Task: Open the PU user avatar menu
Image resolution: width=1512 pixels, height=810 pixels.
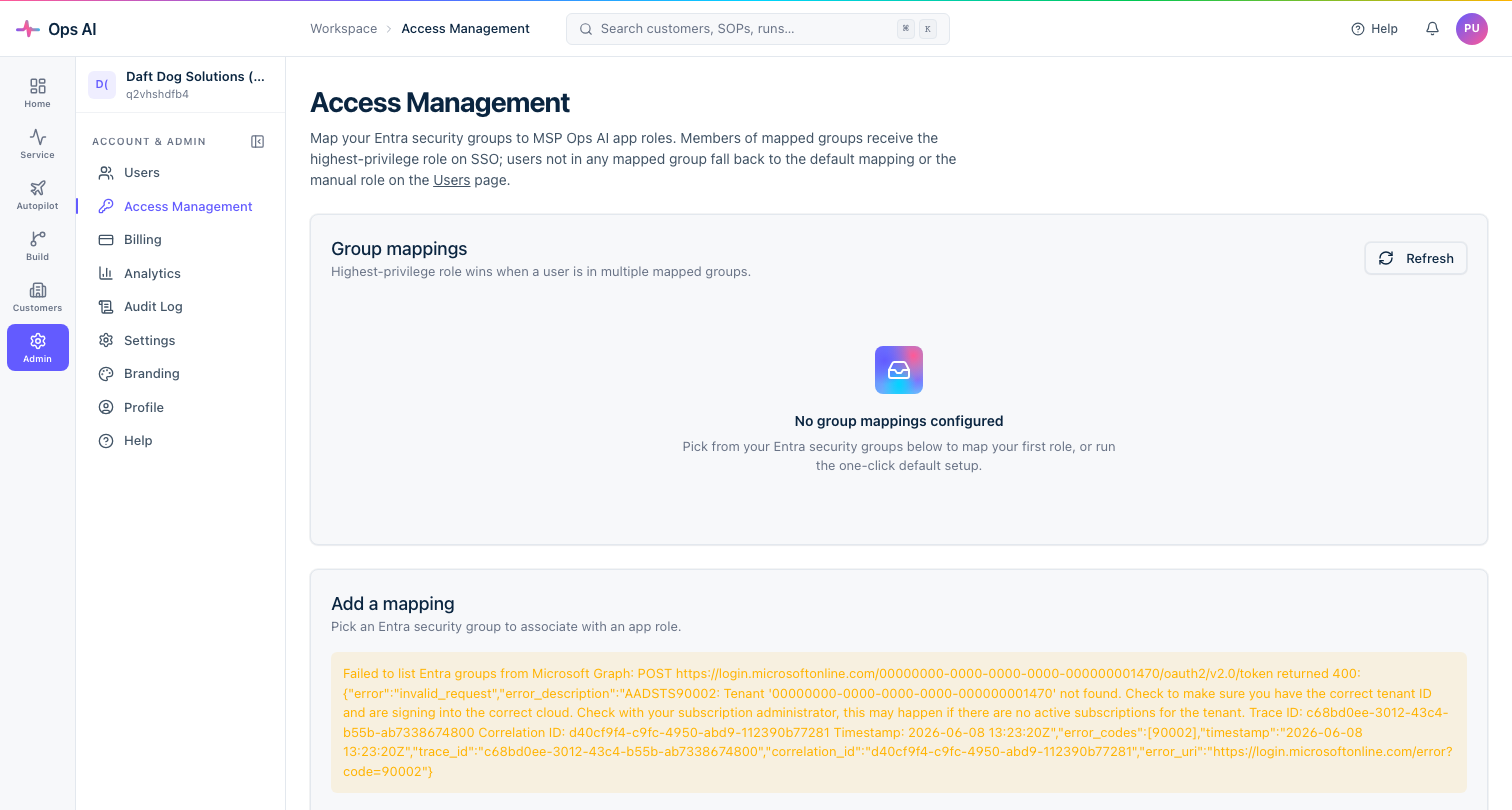Action: point(1472,29)
